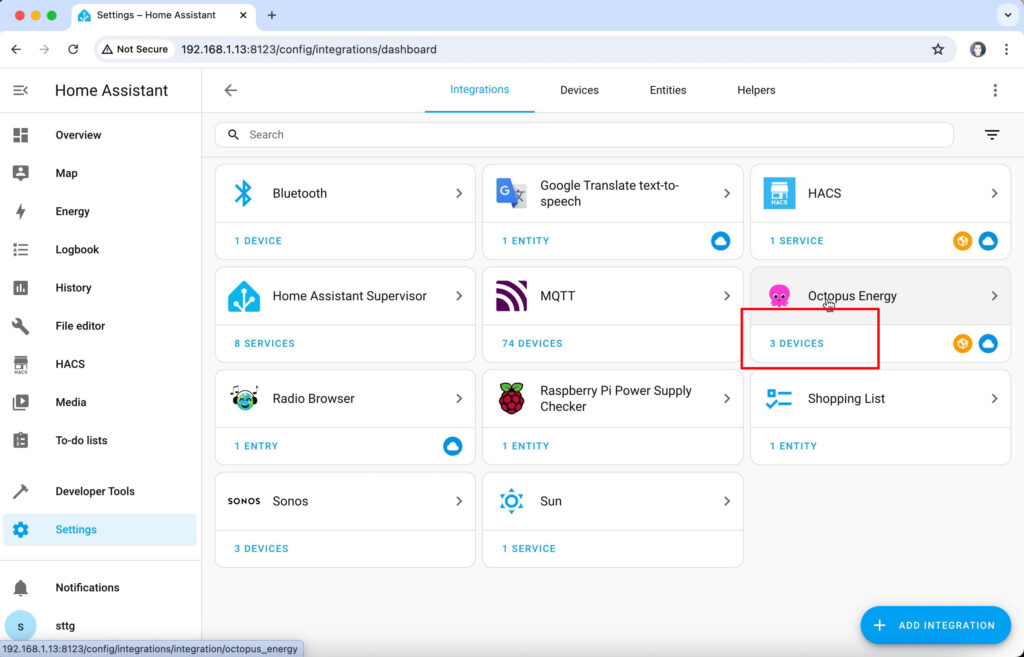Image resolution: width=1024 pixels, height=657 pixels.
Task: Click the Bluetooth integration logo
Action: (244, 193)
